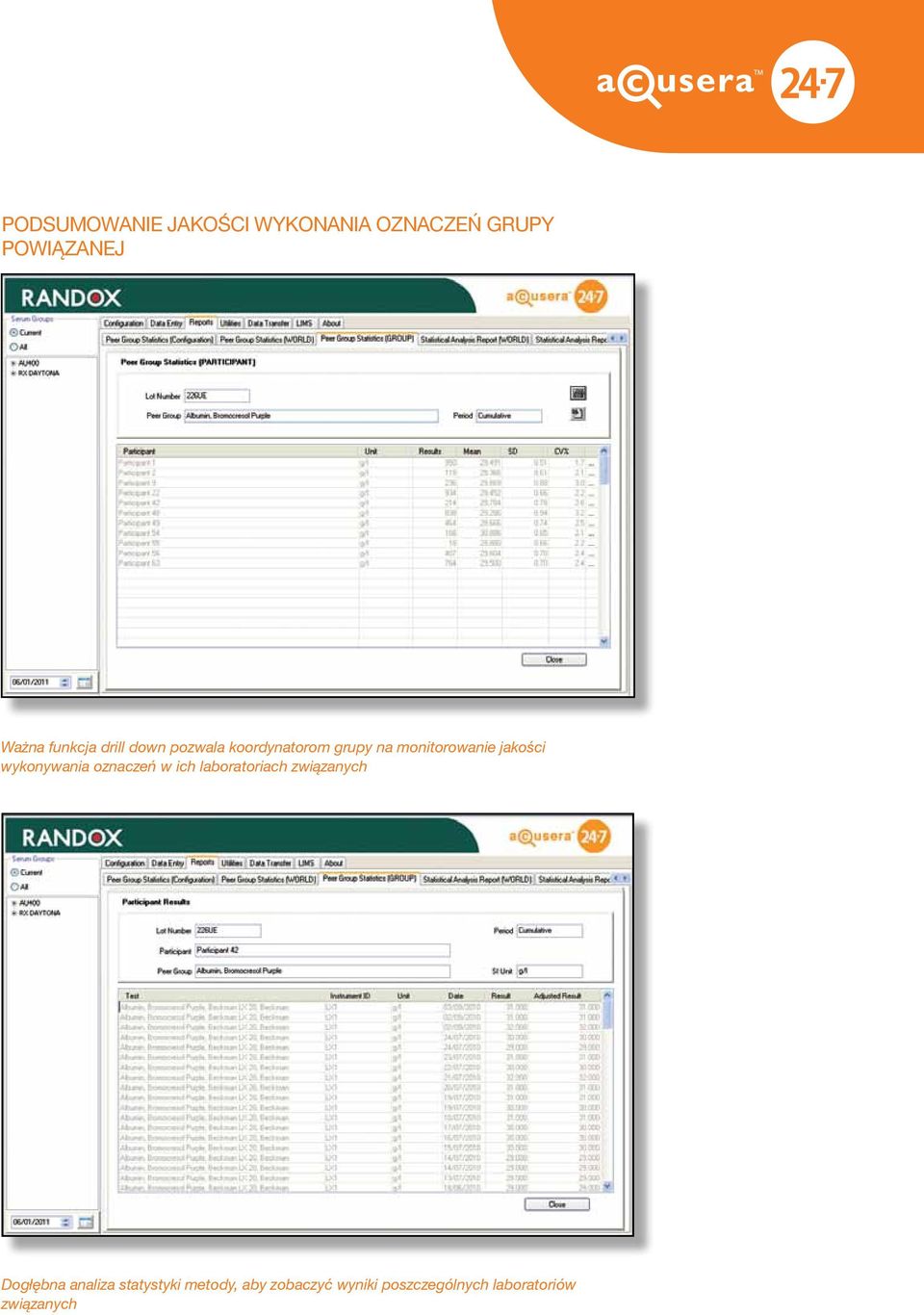Open Data Transfer tab in Participant Results window
Viewport: 924px width, 1315px height.
tap(269, 864)
